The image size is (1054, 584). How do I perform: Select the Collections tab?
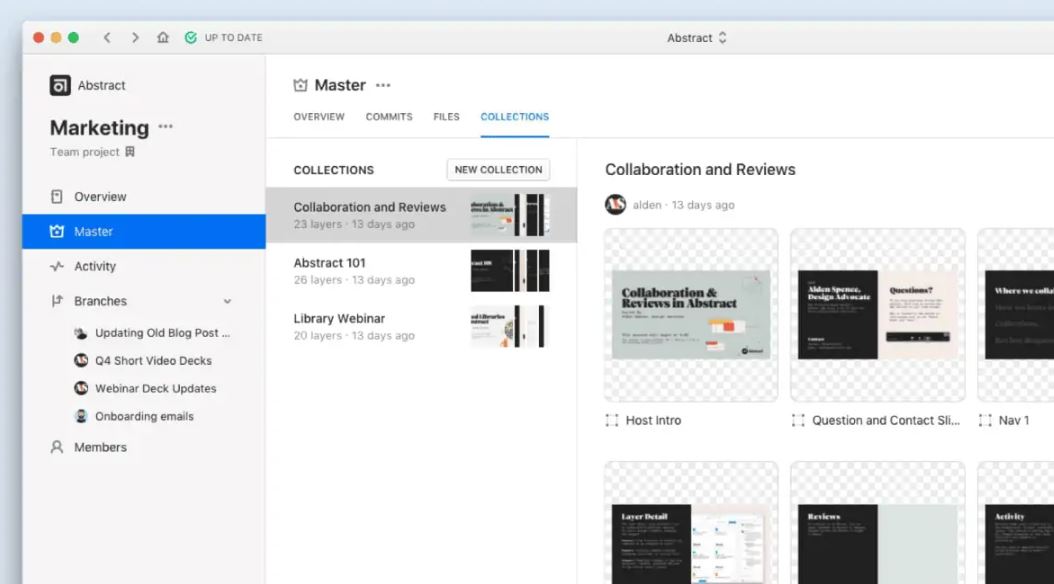(x=515, y=117)
